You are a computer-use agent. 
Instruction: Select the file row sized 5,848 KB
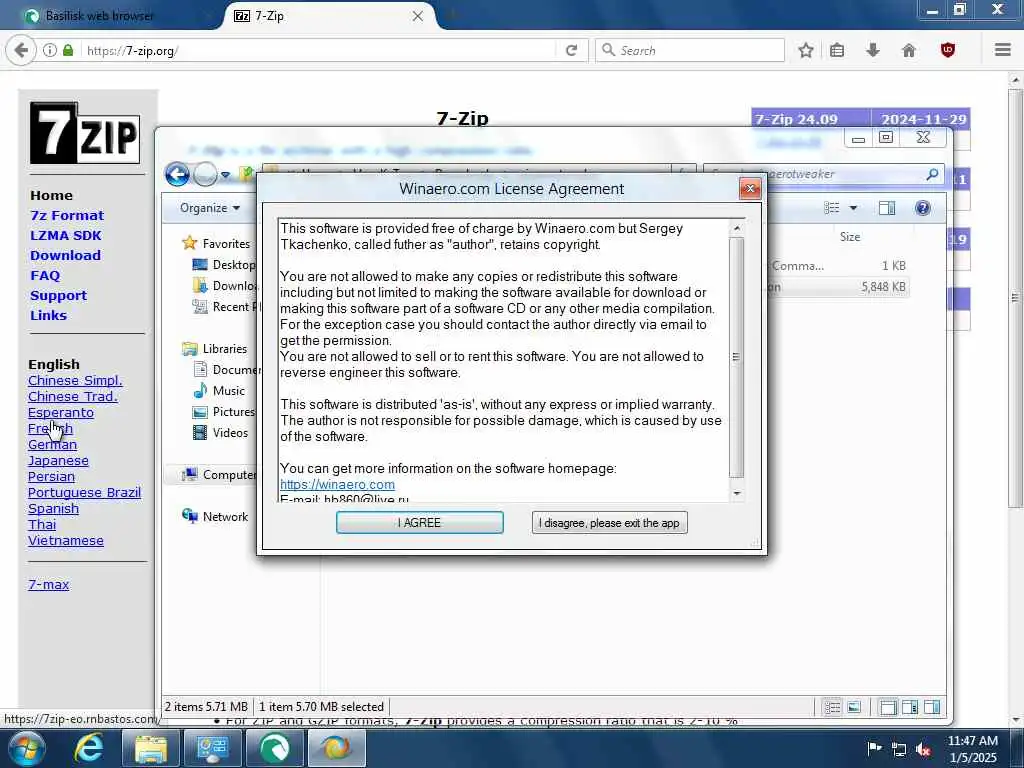[x=838, y=287]
